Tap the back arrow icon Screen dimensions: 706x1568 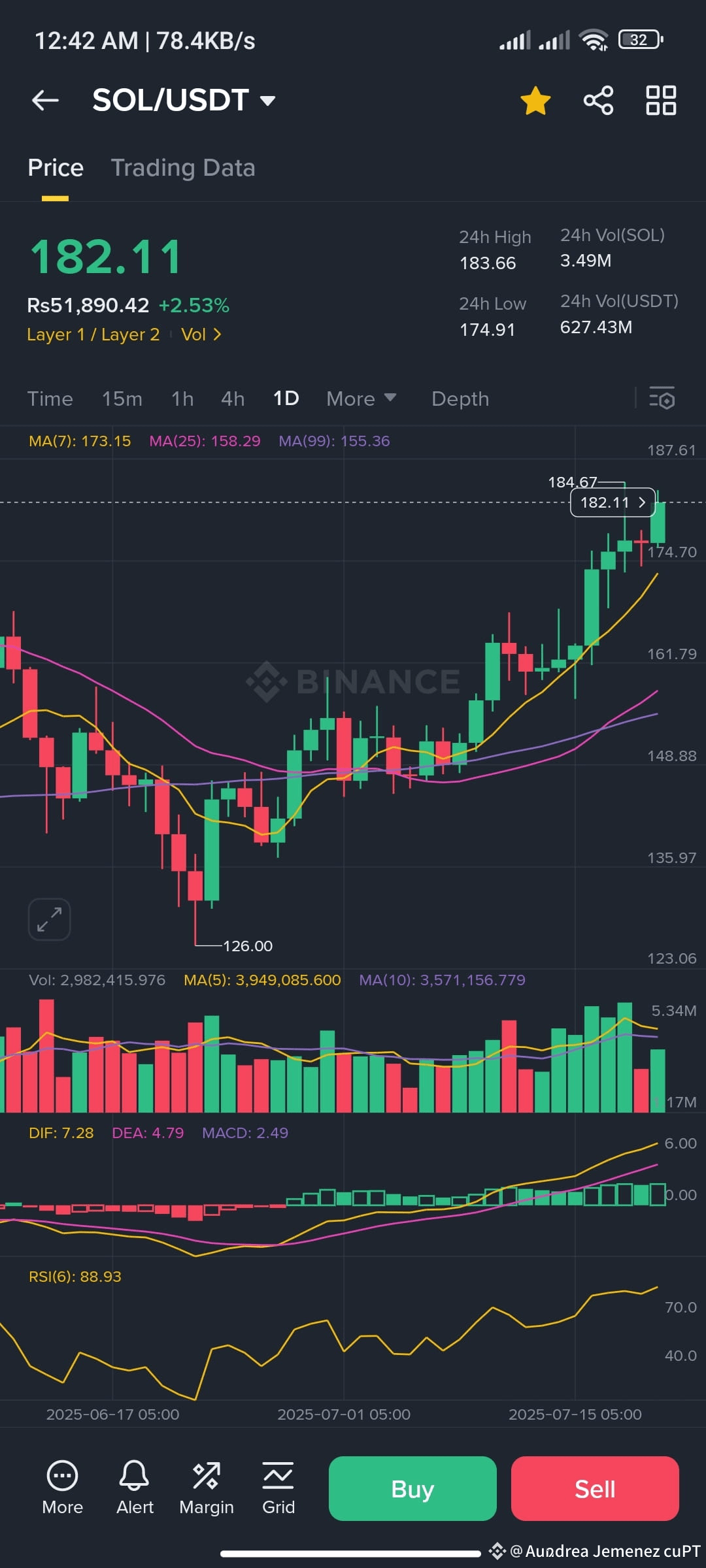tap(45, 100)
